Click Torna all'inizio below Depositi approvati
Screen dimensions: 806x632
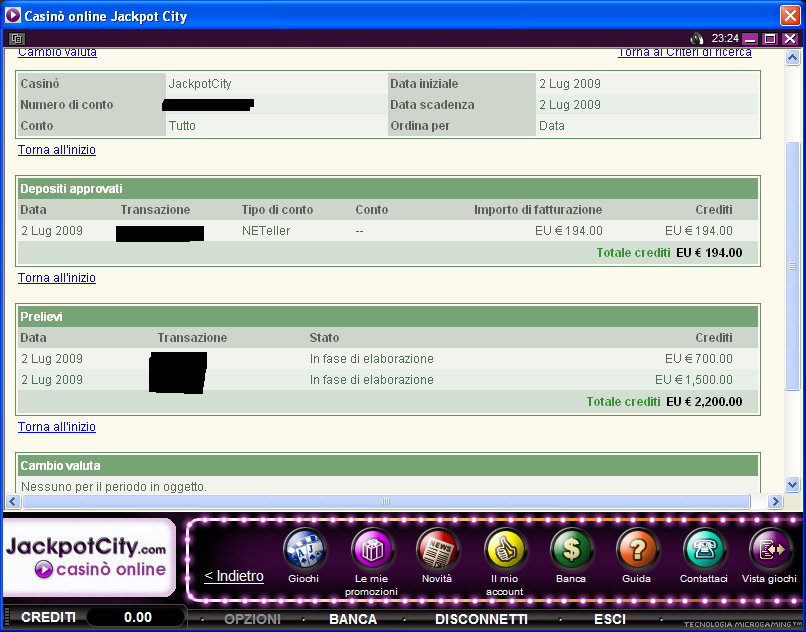57,278
